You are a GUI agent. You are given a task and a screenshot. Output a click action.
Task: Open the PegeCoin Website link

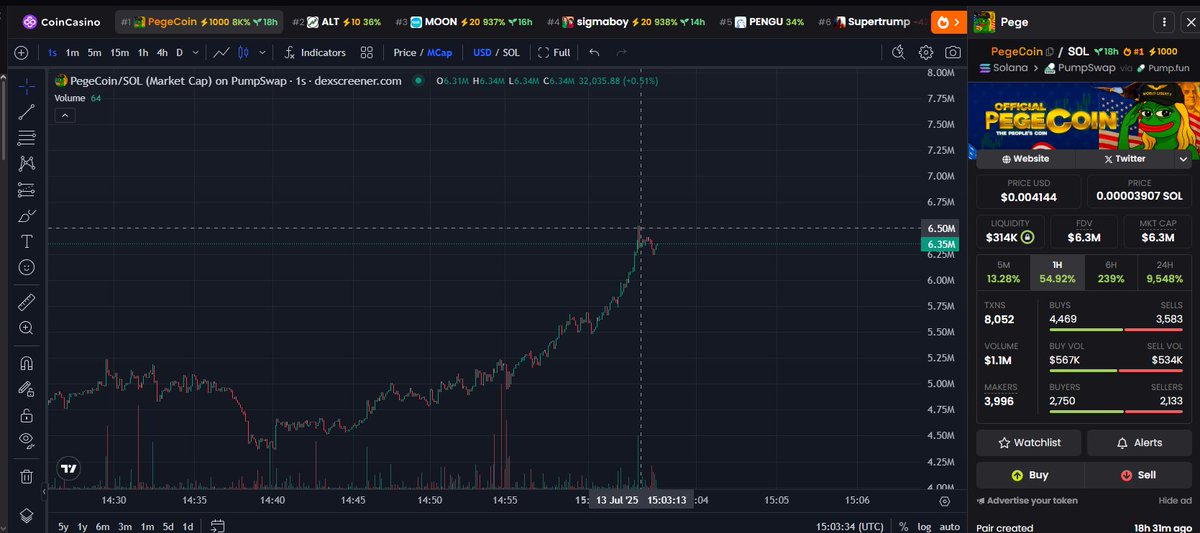click(x=1026, y=158)
